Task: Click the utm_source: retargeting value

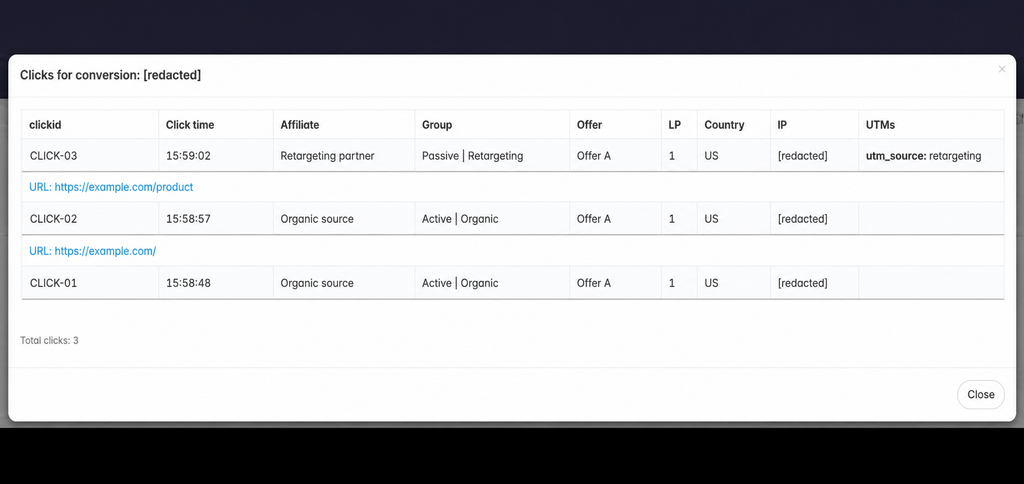Action: pyautogui.click(x=923, y=156)
